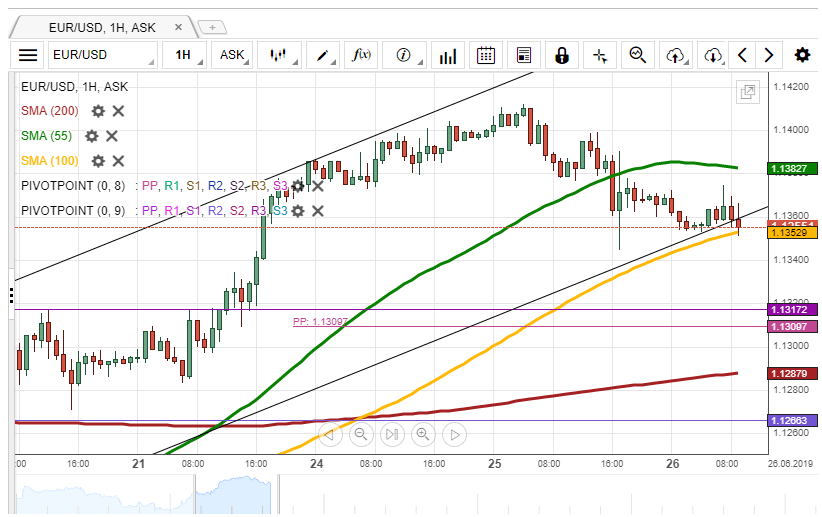Pop out chart into a separate window

pos(746,93)
